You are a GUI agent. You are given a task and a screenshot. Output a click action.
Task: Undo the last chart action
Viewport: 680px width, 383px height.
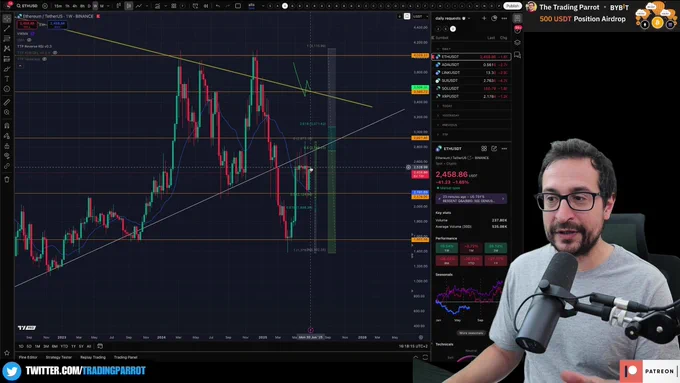pyautogui.click(x=218, y=6)
